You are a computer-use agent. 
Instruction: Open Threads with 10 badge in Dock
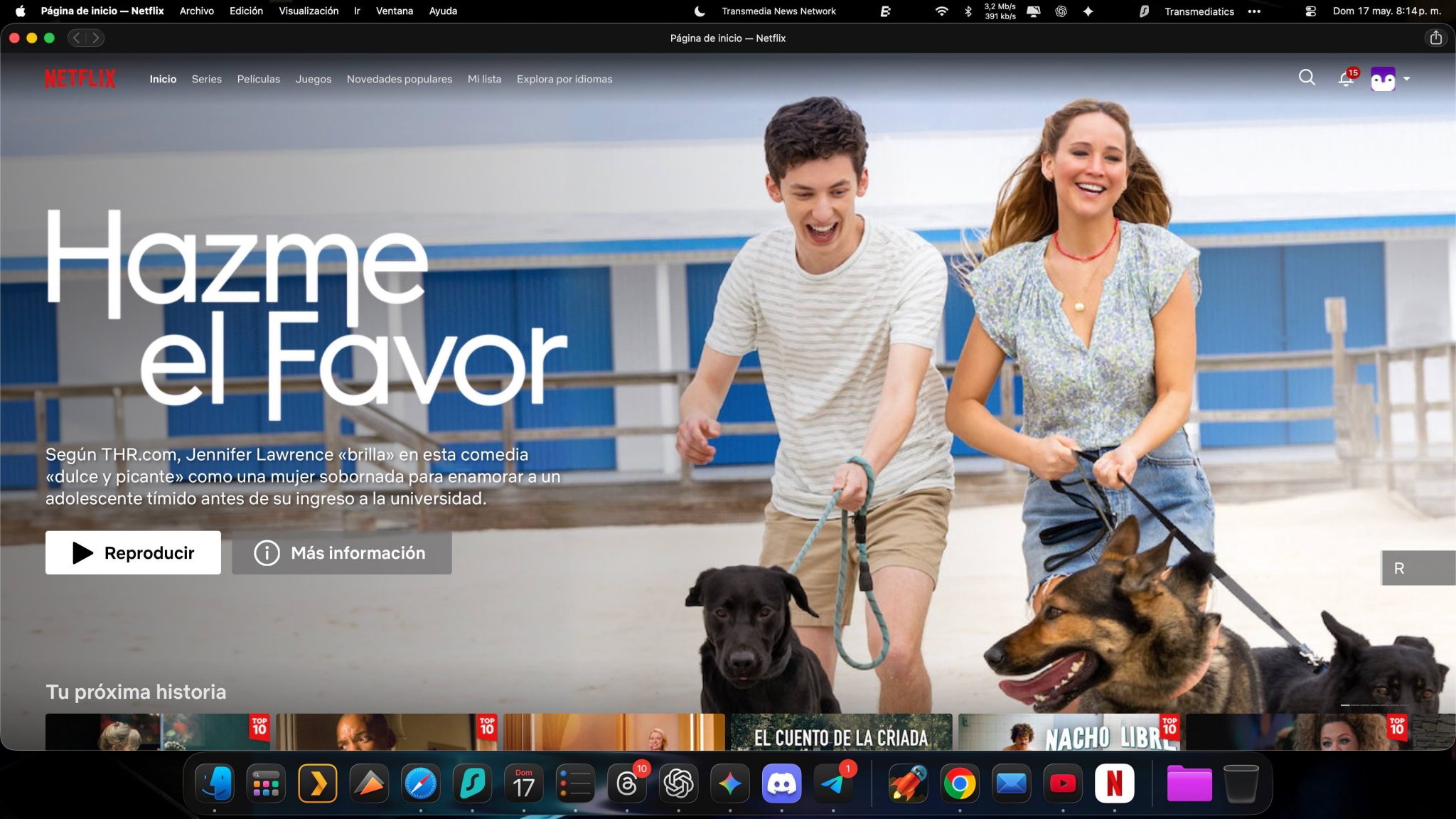[627, 783]
